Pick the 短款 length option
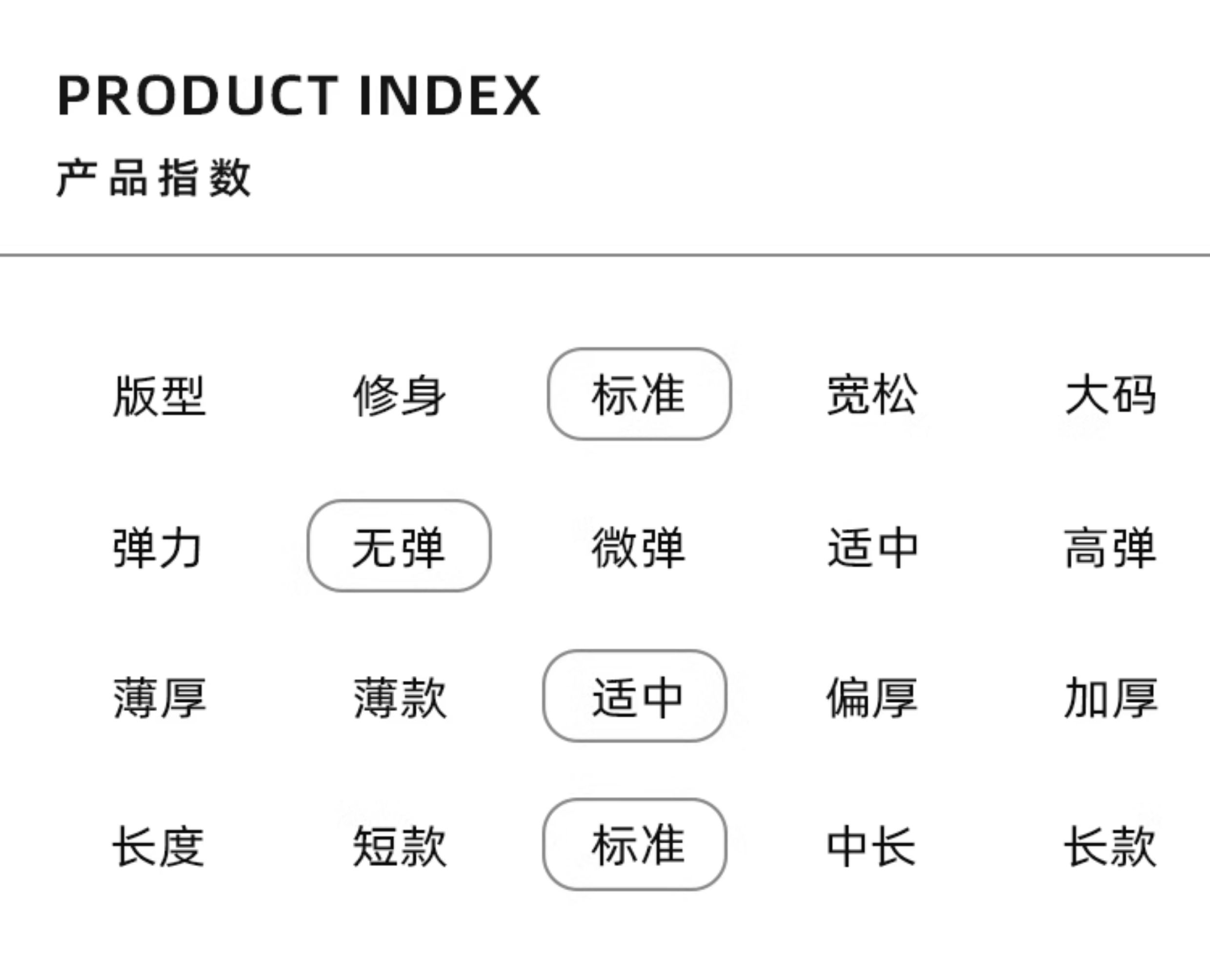Viewport: 1210px width, 980px height. 400,846
